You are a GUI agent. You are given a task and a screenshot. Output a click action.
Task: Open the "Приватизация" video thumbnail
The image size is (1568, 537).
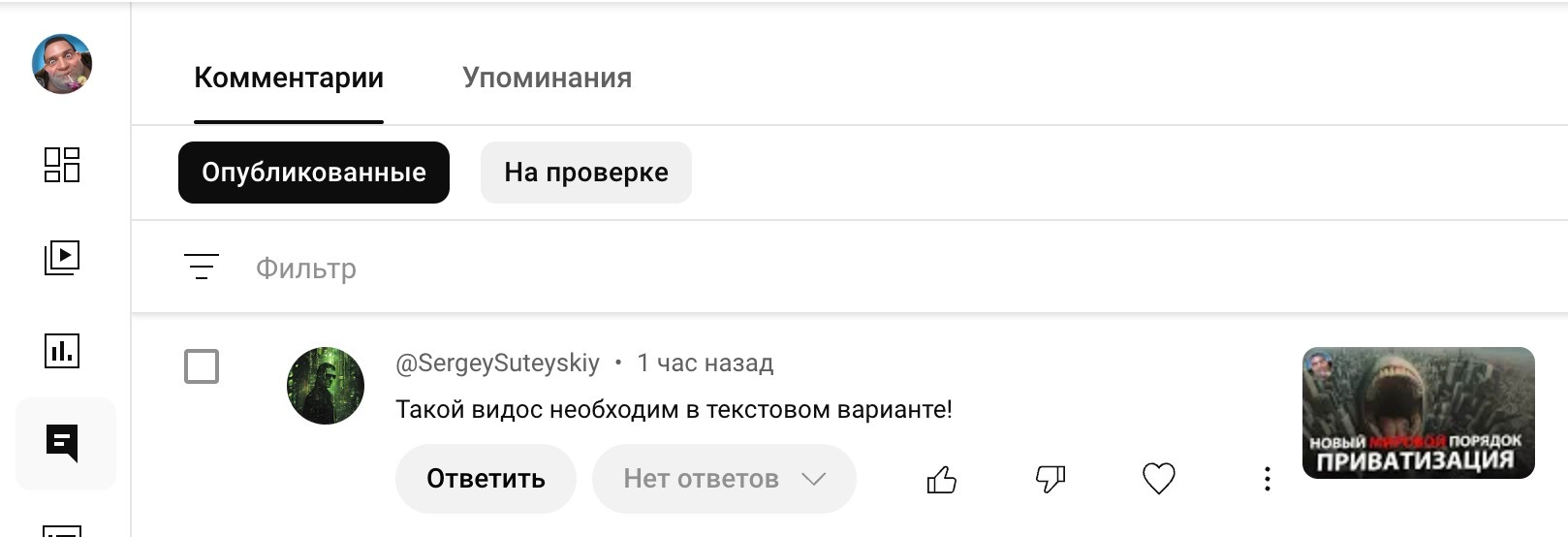point(1418,413)
